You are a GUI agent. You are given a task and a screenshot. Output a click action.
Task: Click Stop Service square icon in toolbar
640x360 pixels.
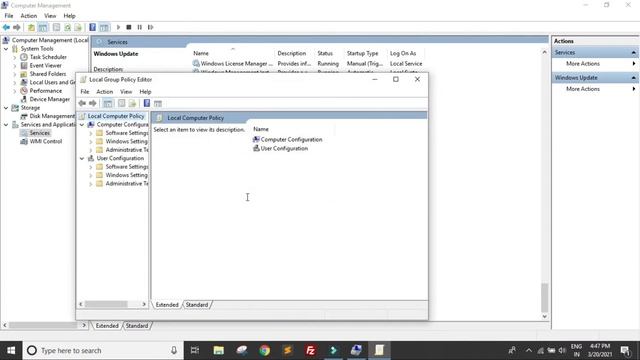(129, 27)
